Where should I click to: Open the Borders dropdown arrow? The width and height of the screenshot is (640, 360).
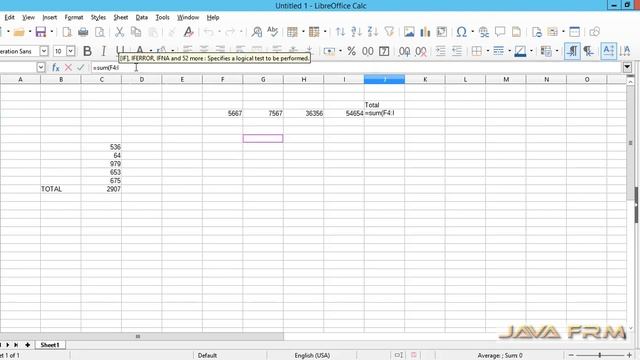pyautogui.click(x=488, y=51)
